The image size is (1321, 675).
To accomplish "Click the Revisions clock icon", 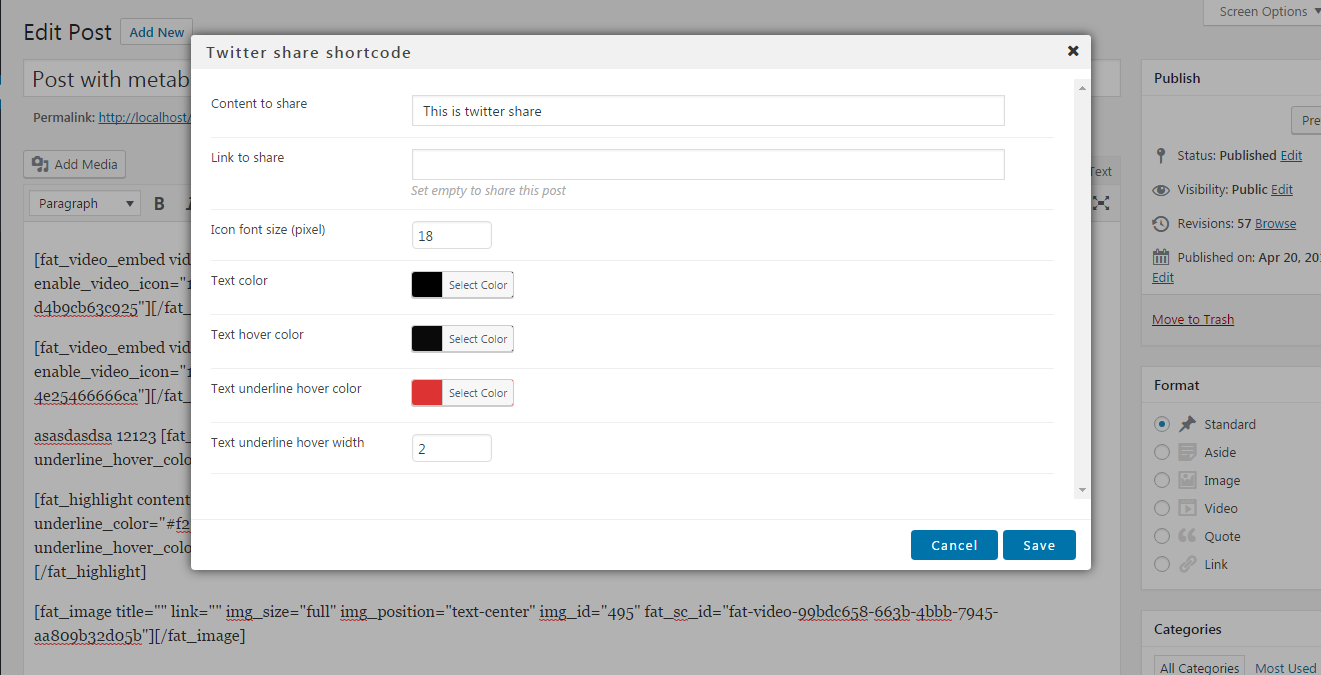I will [1161, 224].
